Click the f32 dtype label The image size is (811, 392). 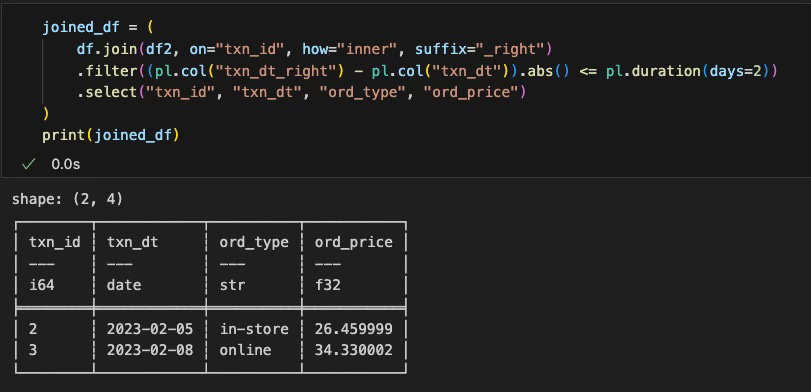(x=328, y=285)
